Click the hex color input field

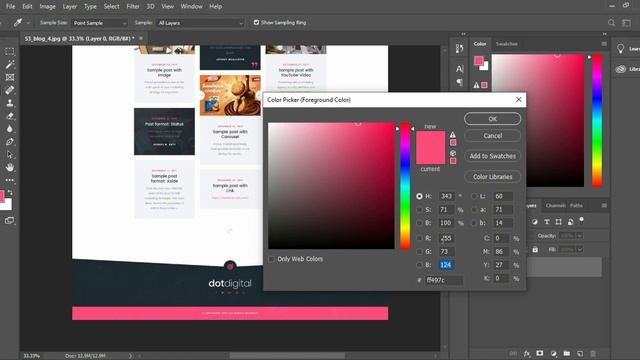(444, 280)
